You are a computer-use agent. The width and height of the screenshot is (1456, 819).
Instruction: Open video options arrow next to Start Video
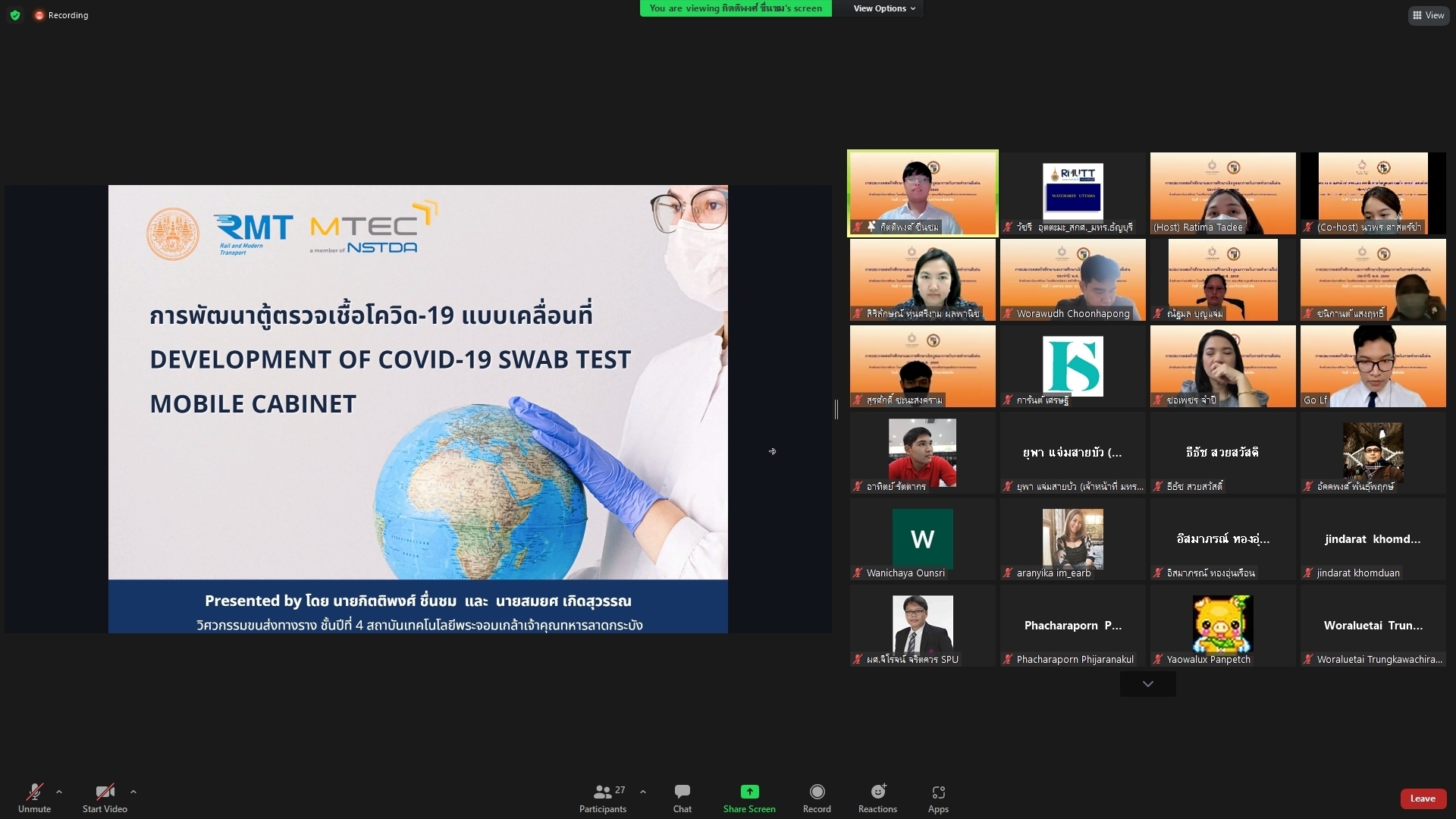(133, 792)
